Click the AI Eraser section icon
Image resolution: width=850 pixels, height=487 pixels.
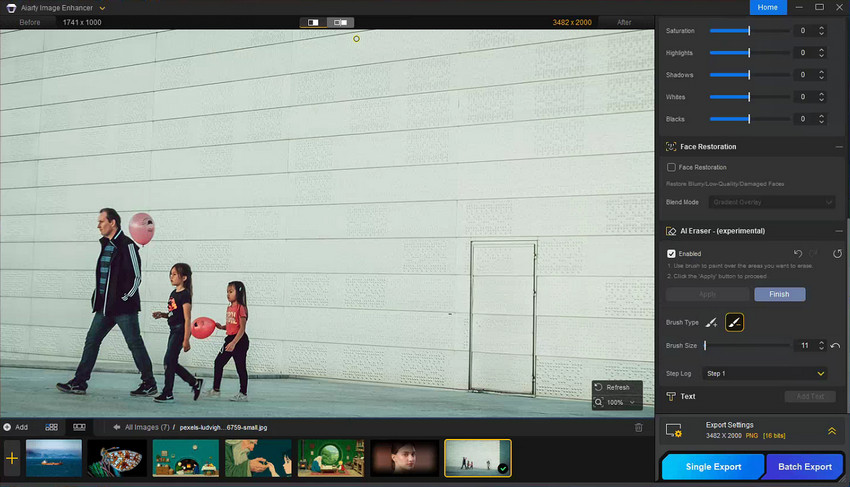(671, 231)
